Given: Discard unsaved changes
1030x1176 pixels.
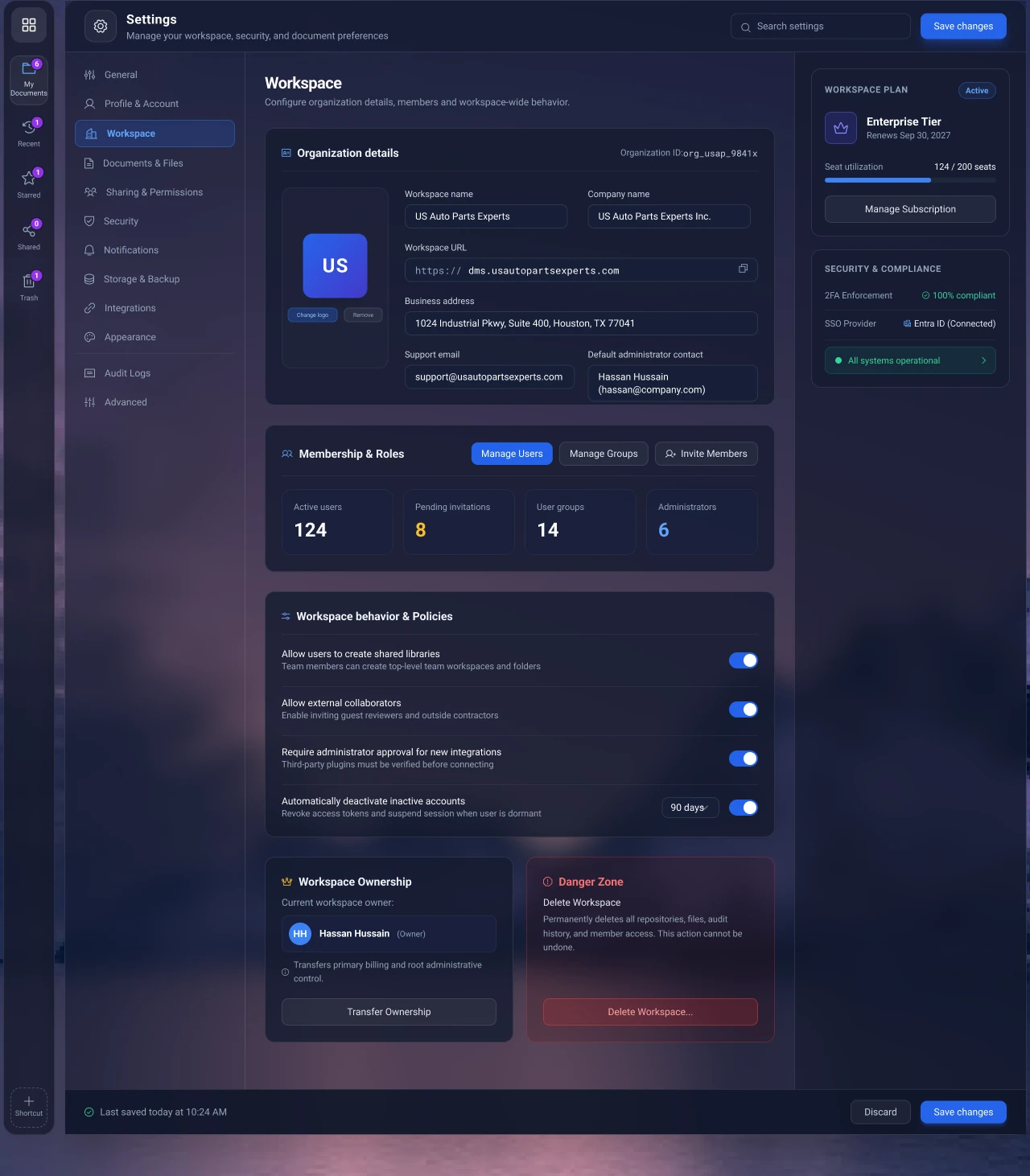Looking at the screenshot, I should point(880,1112).
